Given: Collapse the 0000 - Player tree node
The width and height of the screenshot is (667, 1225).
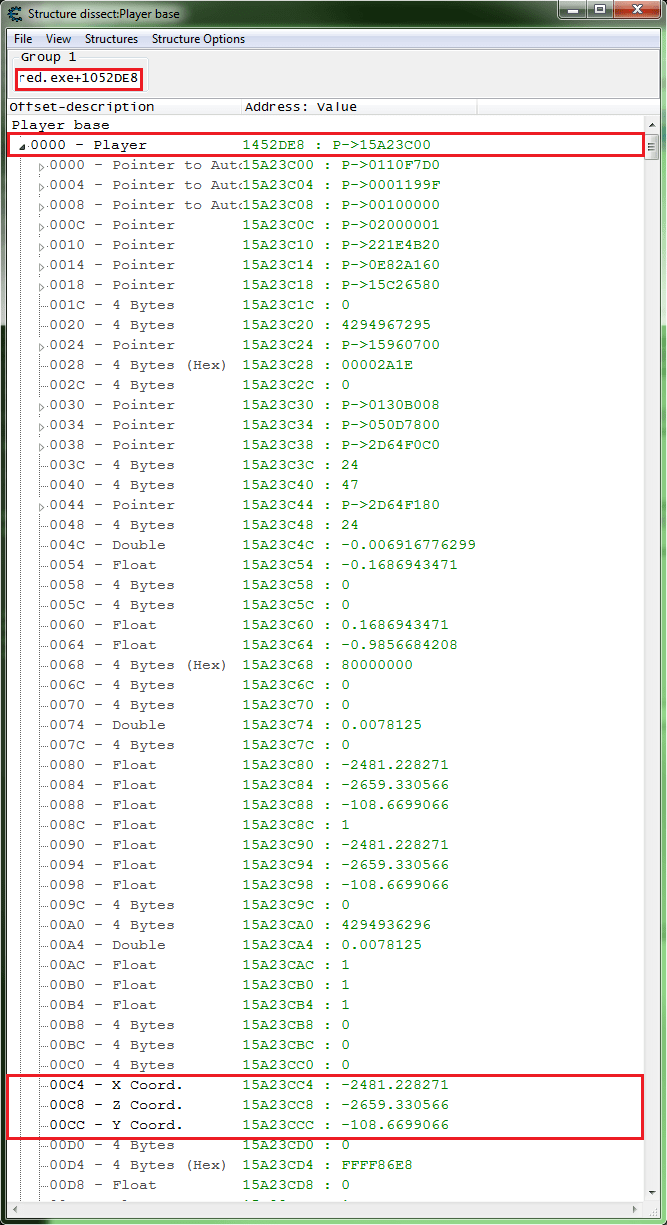Looking at the screenshot, I should tap(22, 146).
